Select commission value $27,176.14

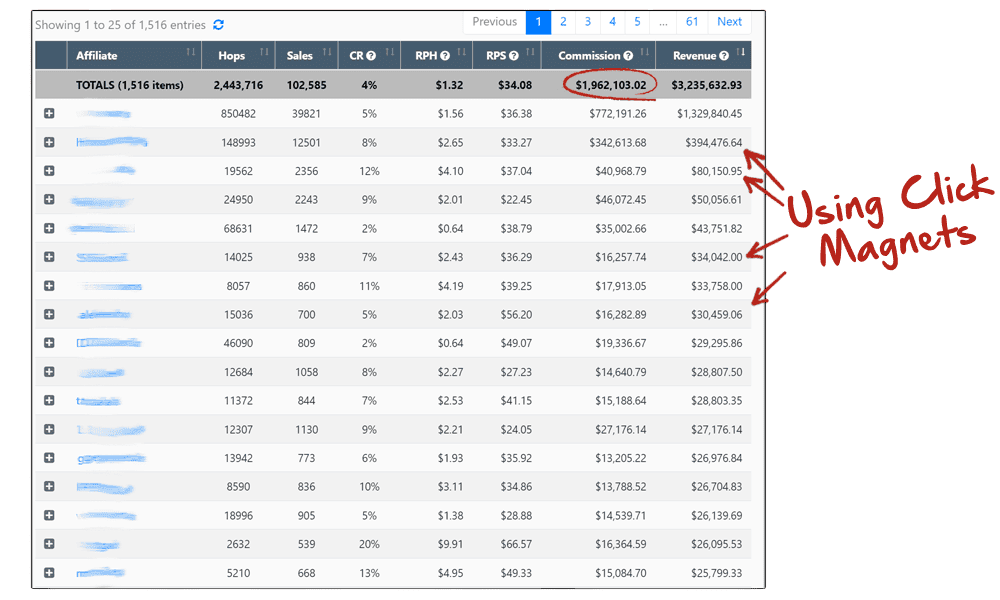coord(621,429)
